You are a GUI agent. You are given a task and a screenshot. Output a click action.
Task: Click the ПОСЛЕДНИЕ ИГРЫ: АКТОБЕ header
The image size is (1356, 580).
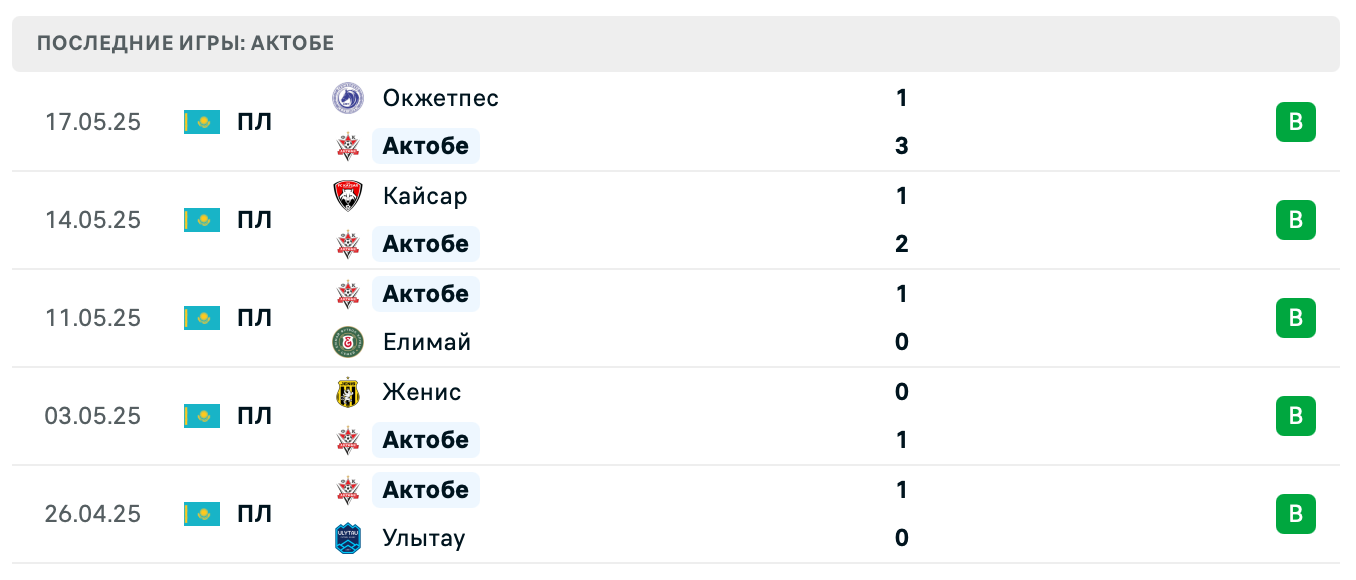click(186, 43)
